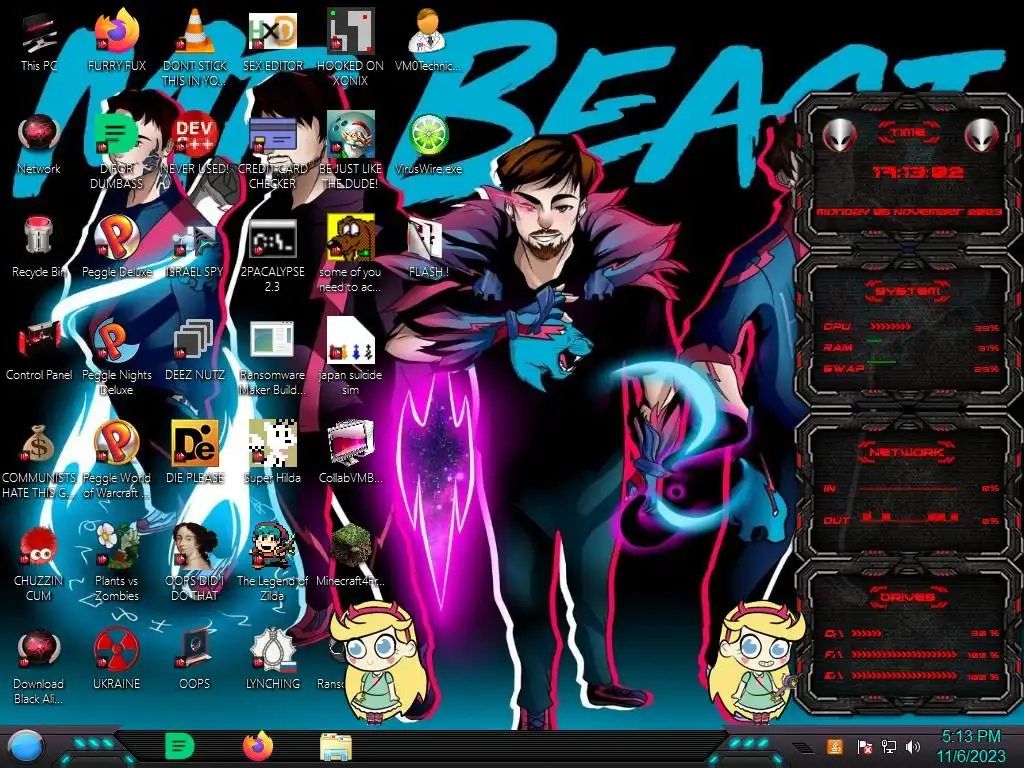Image resolution: width=1024 pixels, height=768 pixels.
Task: Click the FLASH ! desktop icon
Action: click(428, 248)
